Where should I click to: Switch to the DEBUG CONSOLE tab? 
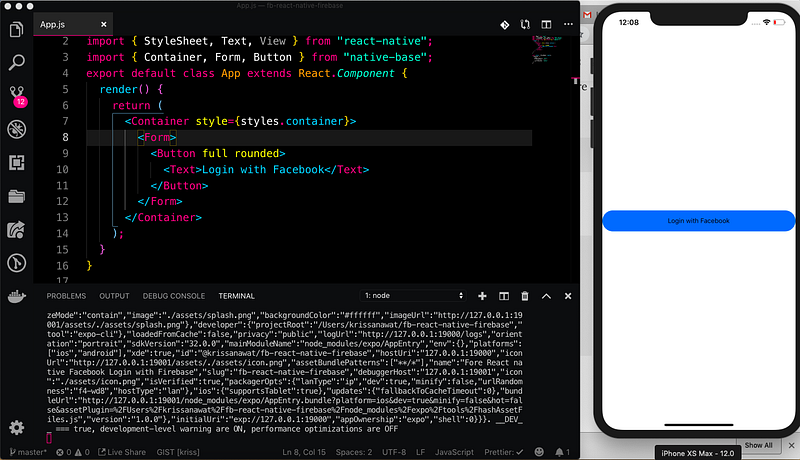[173, 296]
